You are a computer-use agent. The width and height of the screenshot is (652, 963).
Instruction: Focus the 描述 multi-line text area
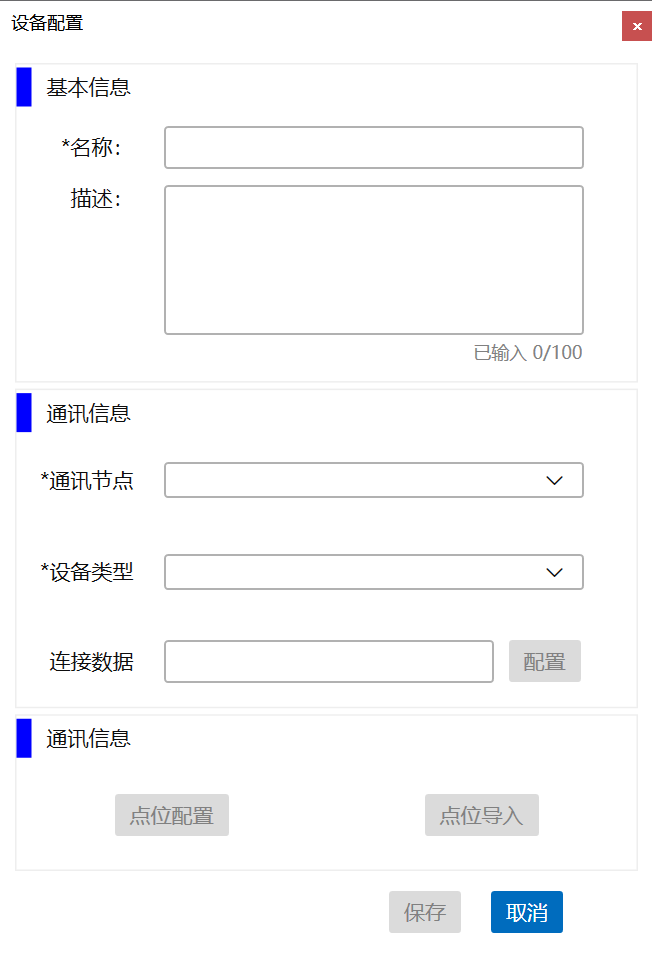(x=373, y=260)
